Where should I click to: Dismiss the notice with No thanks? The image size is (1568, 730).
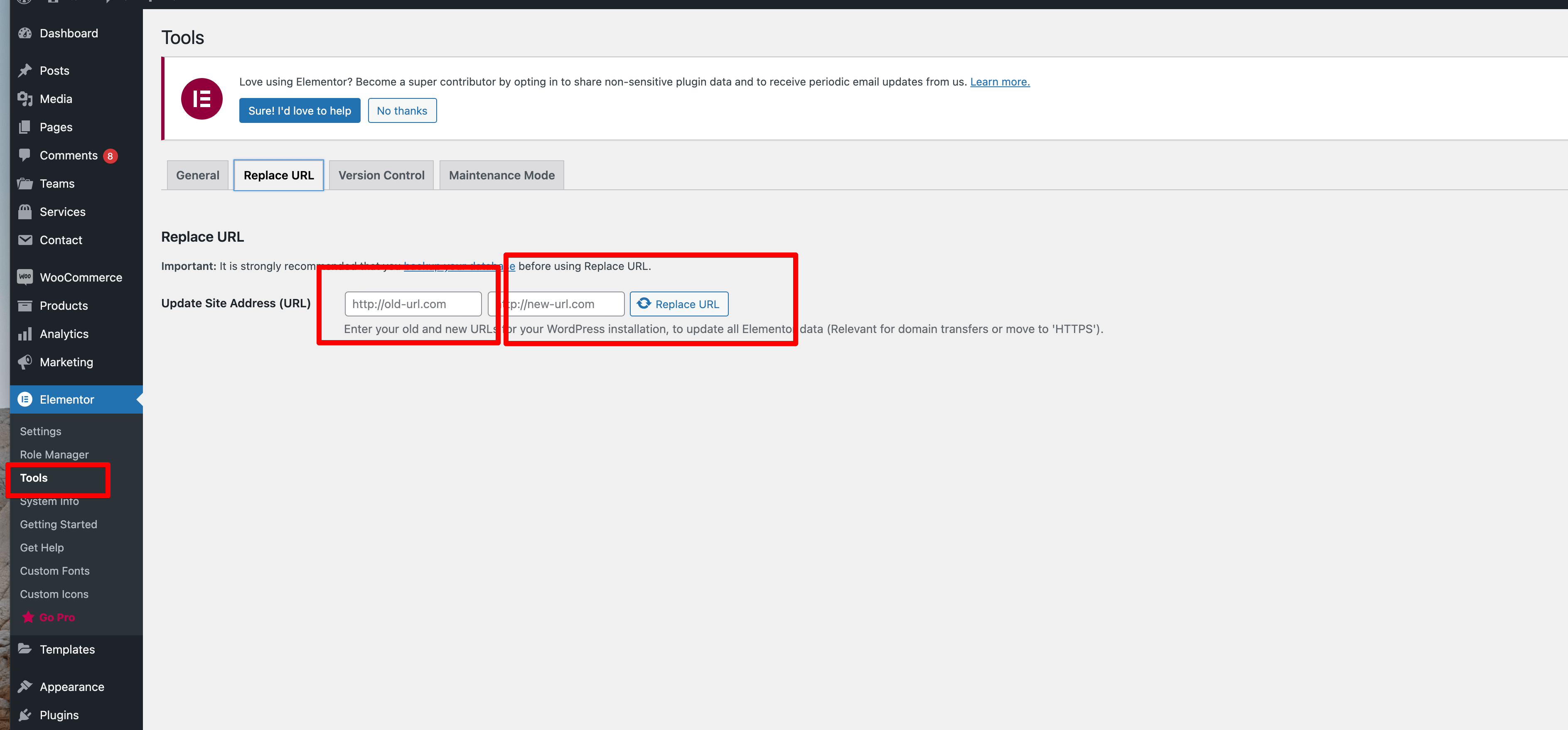coord(402,111)
